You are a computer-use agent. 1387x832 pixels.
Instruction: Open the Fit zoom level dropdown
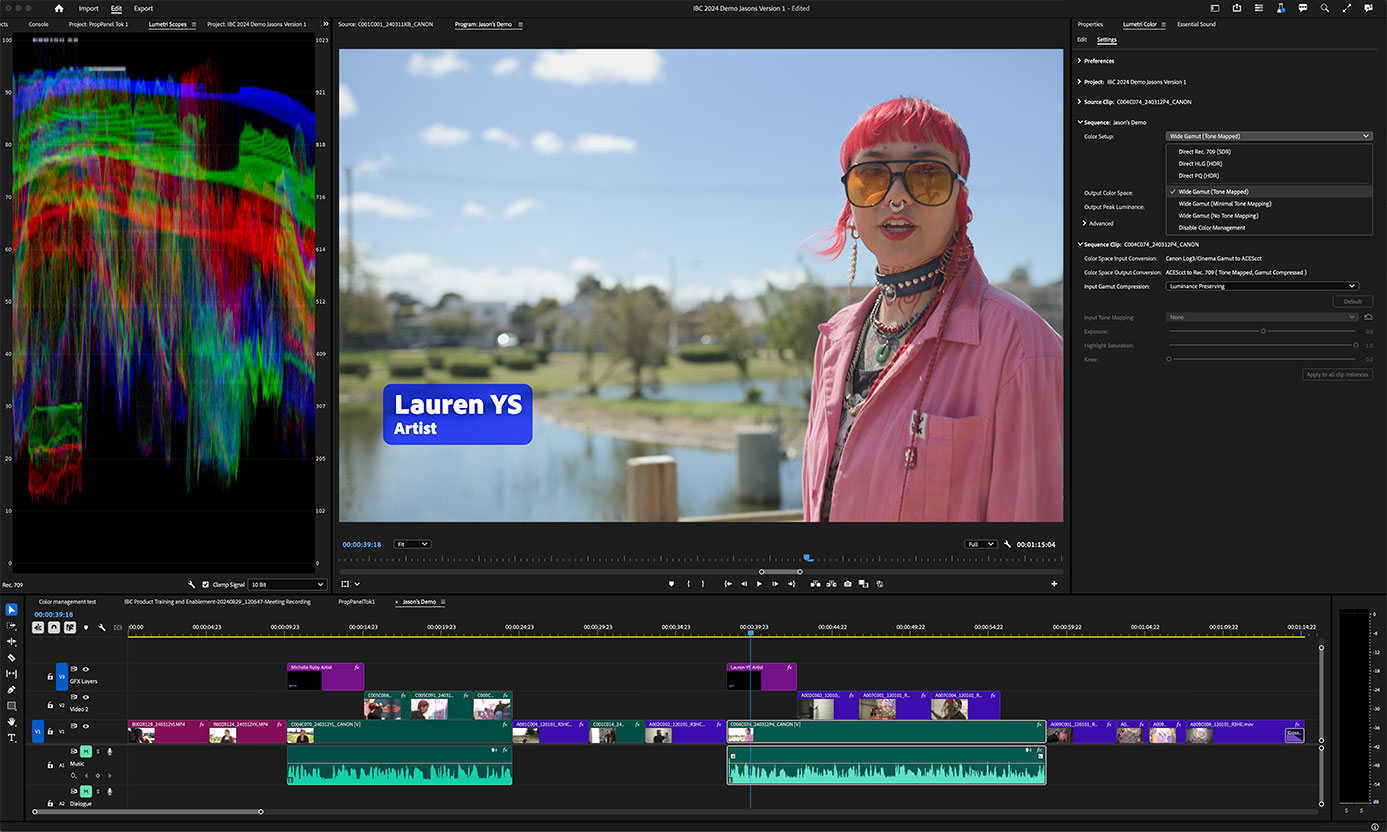pyautogui.click(x=412, y=544)
